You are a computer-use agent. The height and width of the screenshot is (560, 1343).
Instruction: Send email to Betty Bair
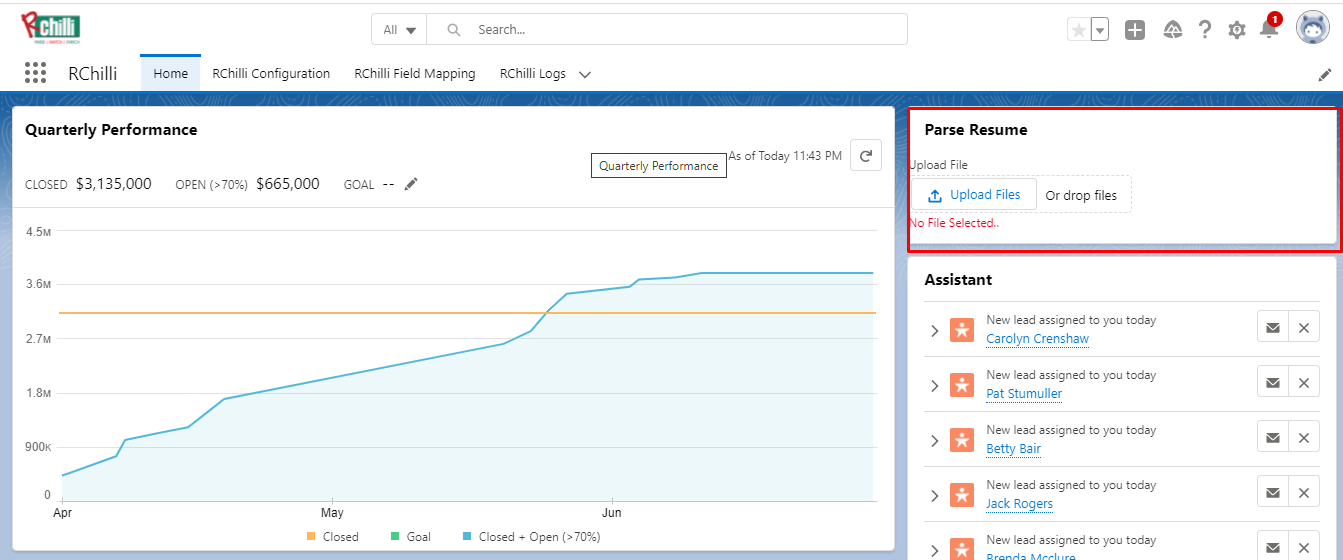point(1272,437)
